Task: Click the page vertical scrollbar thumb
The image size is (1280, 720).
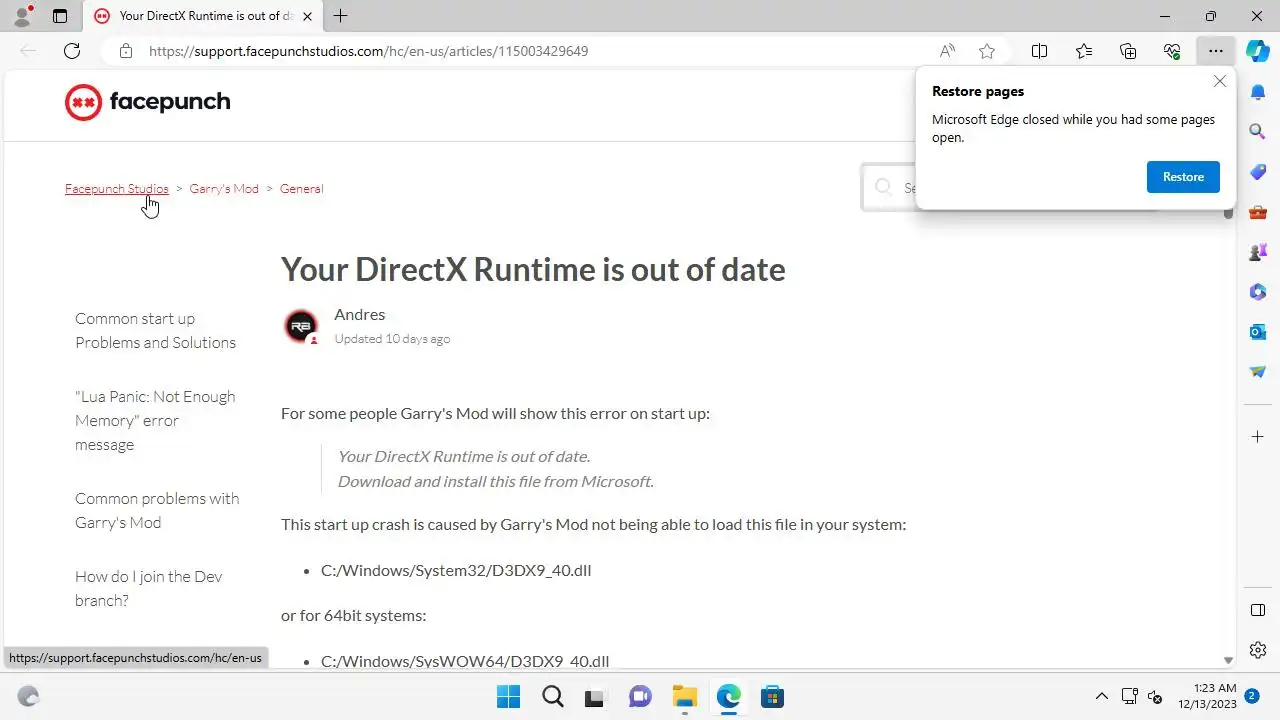Action: (x=1228, y=212)
